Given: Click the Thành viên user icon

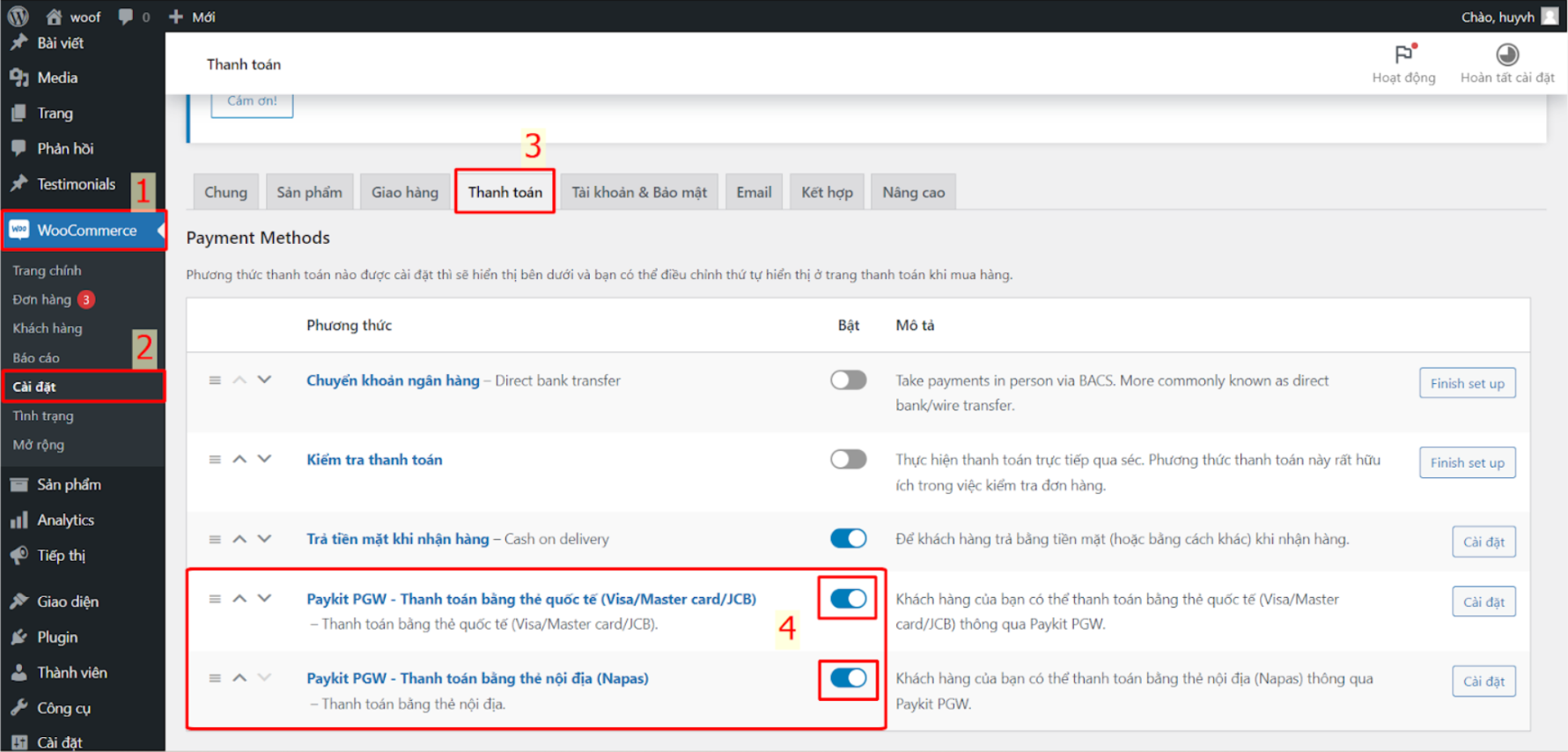Looking at the screenshot, I should click(x=18, y=672).
